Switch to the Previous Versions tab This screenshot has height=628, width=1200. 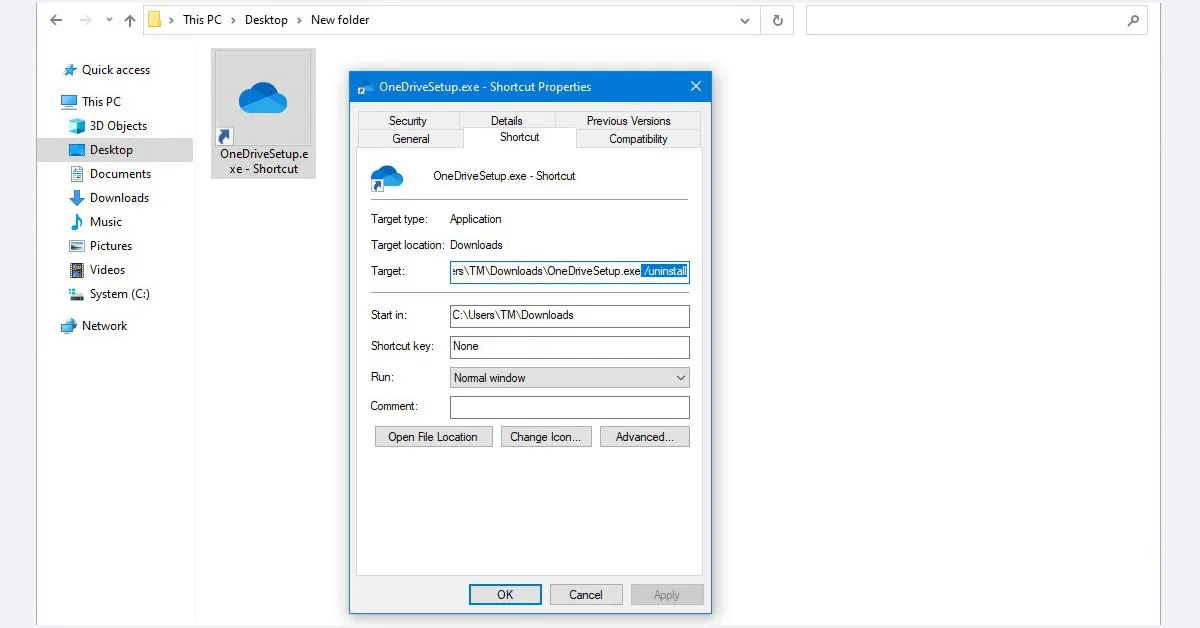click(x=629, y=121)
